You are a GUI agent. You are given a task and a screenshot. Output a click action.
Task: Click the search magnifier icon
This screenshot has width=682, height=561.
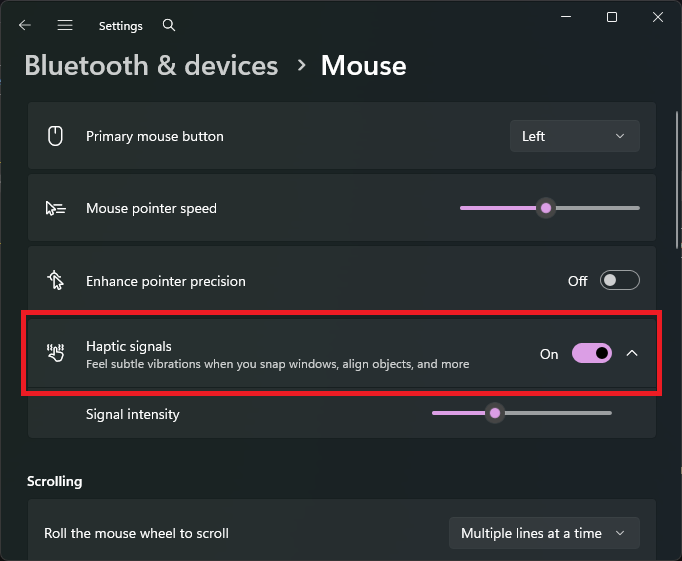(169, 25)
